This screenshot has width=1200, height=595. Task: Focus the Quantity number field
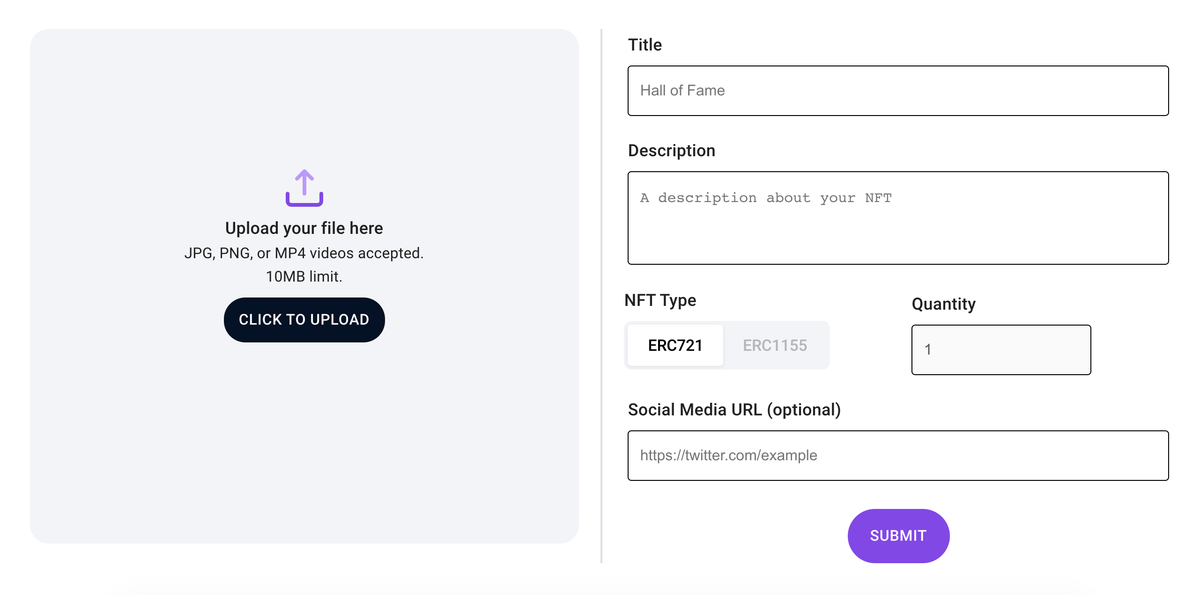pos(1001,350)
